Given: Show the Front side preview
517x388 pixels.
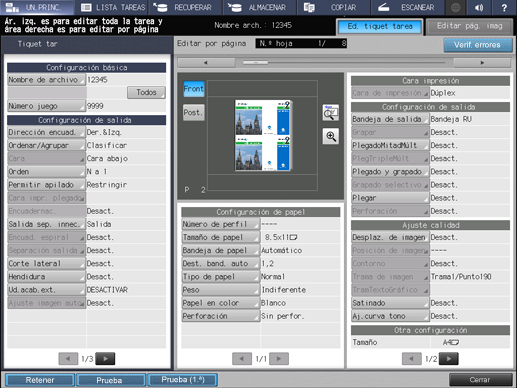Looking at the screenshot, I should pyautogui.click(x=194, y=89).
